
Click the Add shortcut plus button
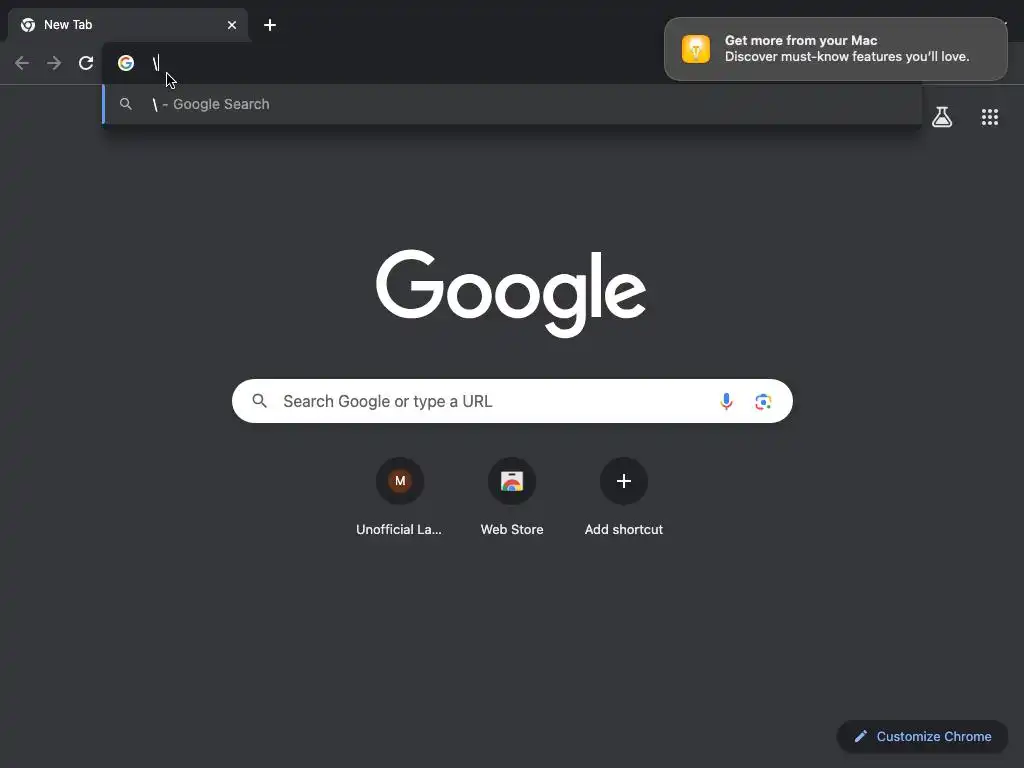tap(624, 481)
